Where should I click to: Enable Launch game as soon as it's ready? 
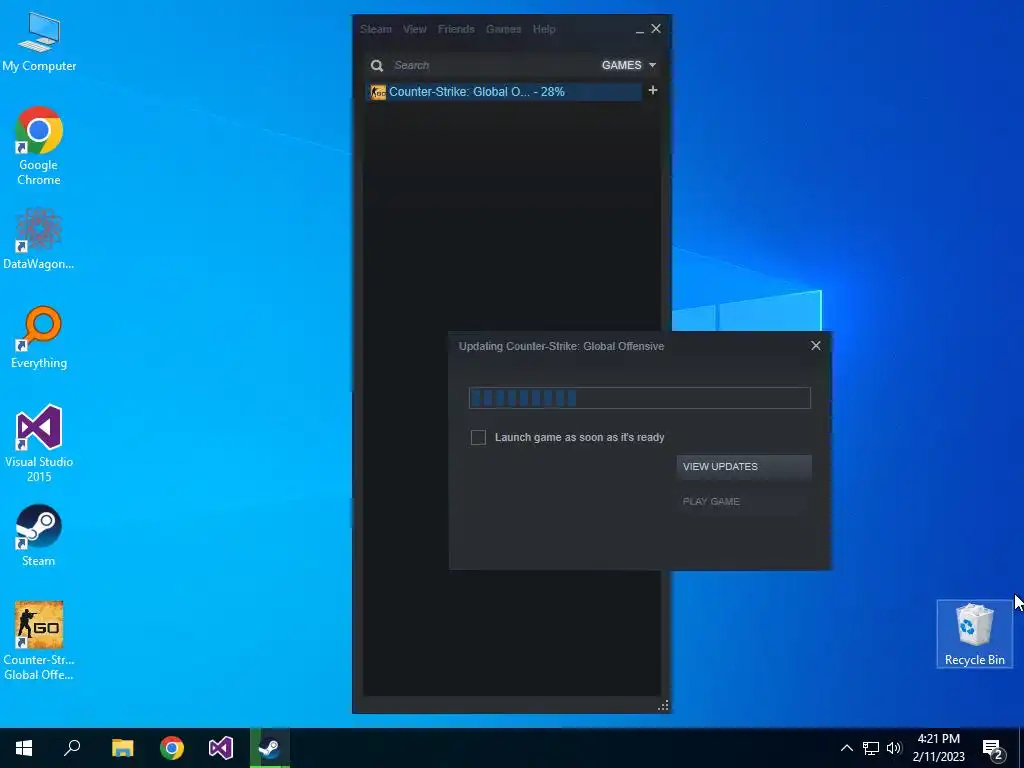478,438
